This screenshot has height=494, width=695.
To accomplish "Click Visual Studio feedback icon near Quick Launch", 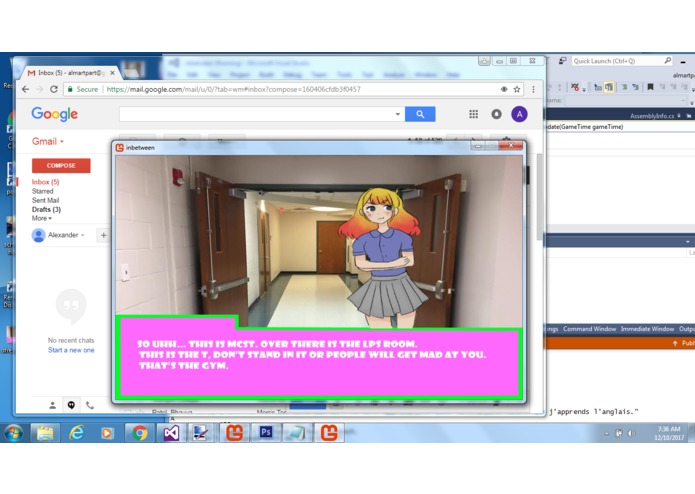I will [x=562, y=61].
